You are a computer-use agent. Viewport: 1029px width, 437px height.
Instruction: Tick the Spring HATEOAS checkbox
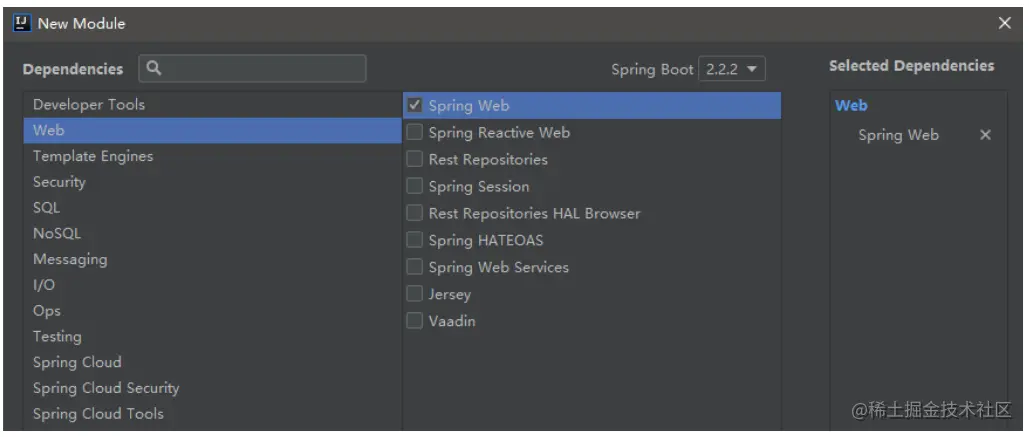tap(414, 239)
